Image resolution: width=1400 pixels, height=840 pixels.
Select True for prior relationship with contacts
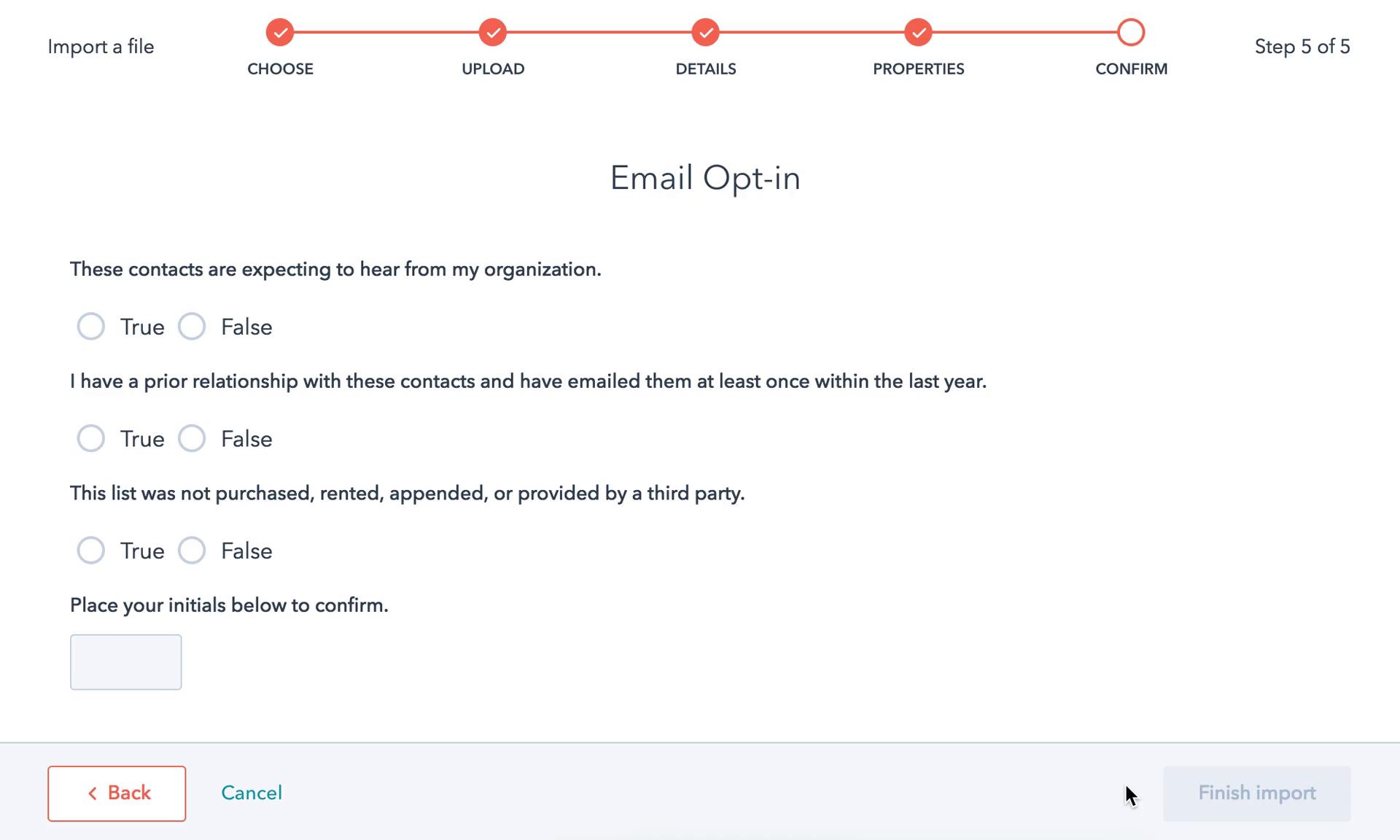[x=91, y=439]
